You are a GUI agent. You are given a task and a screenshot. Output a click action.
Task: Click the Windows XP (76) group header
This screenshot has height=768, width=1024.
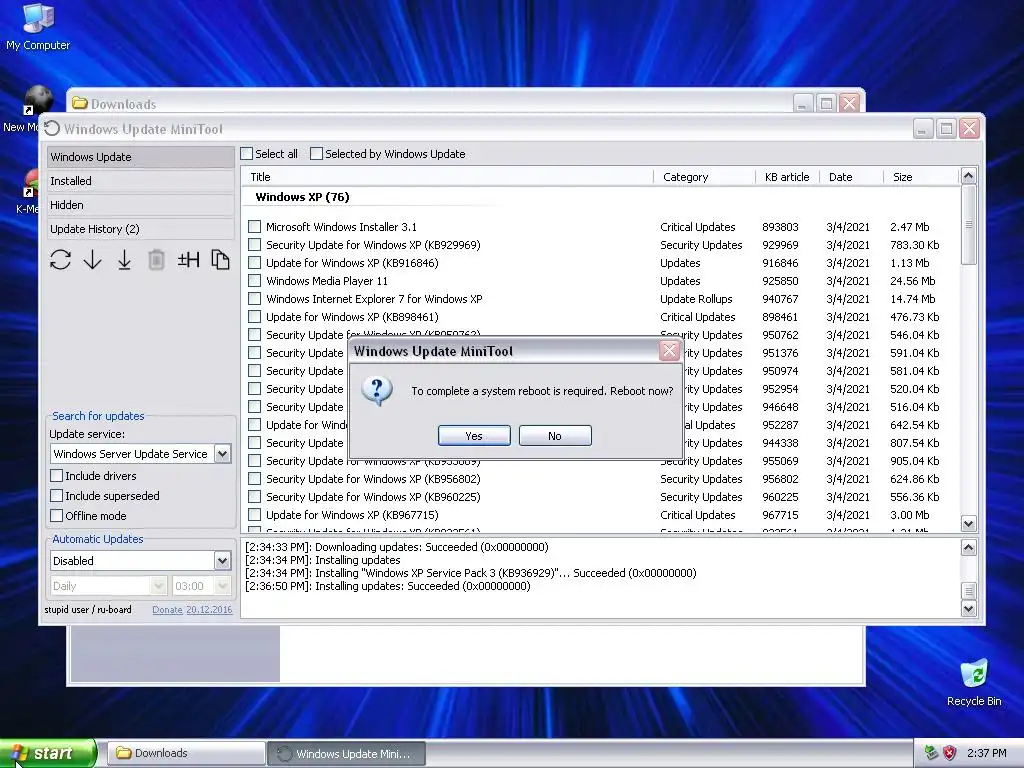pos(302,197)
